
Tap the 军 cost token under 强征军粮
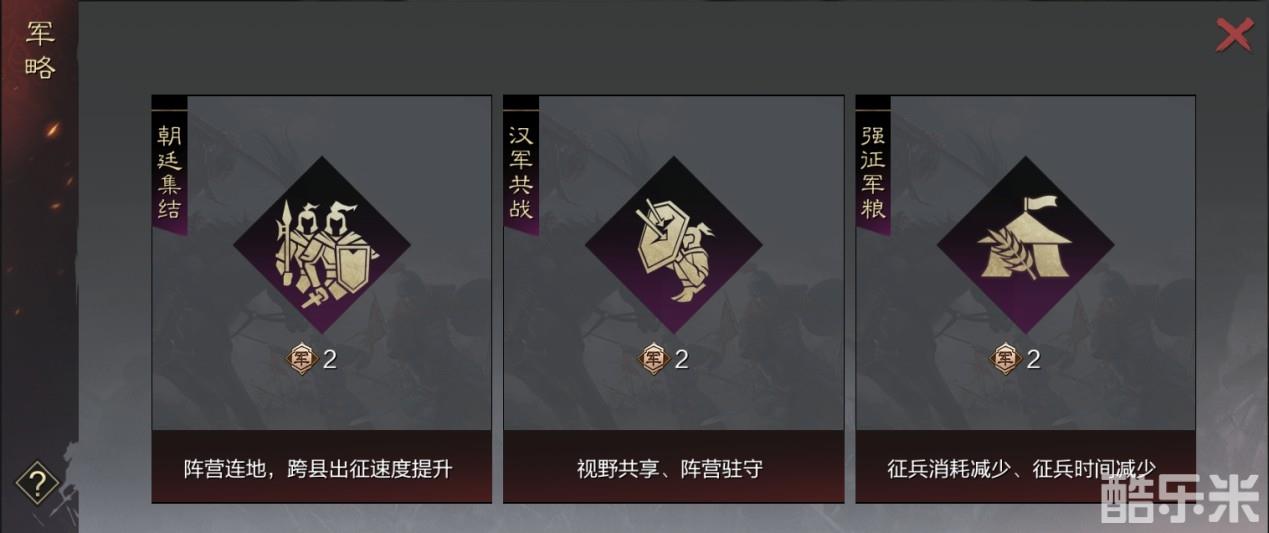tap(1006, 359)
